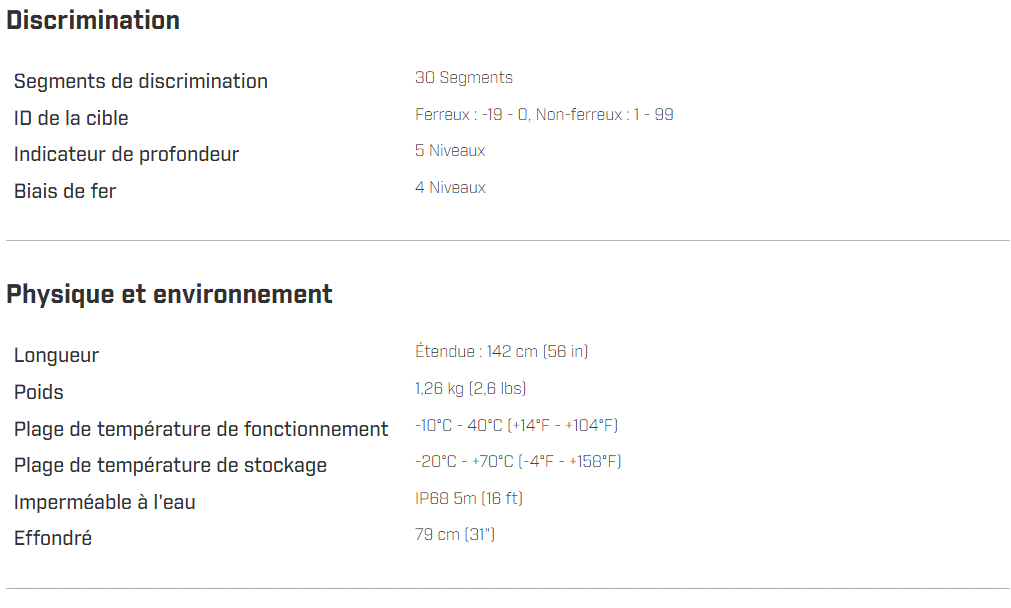The image size is (1011, 608).
Task: Select the Imperméable à l'eau label
Action: tap(105, 502)
